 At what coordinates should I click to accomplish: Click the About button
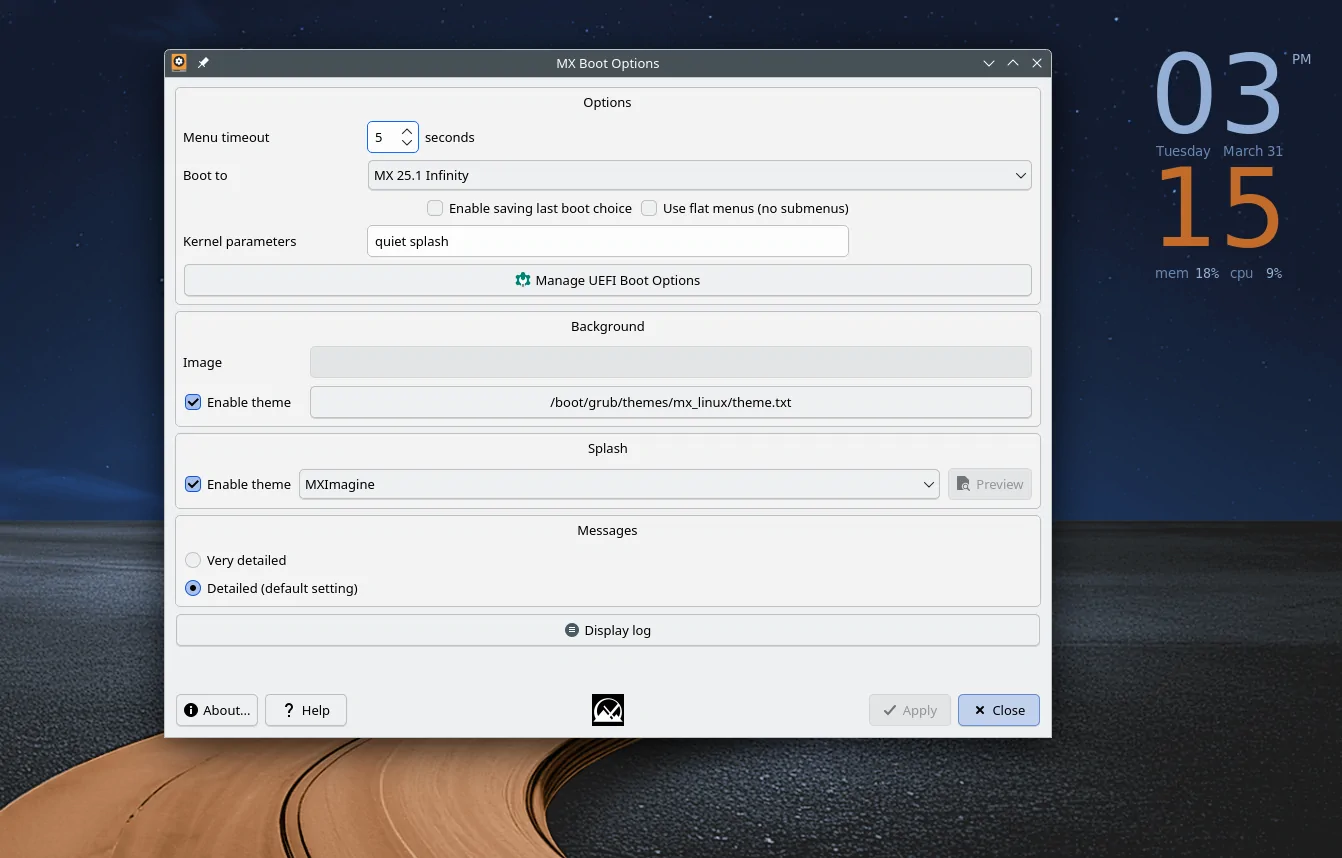point(216,710)
